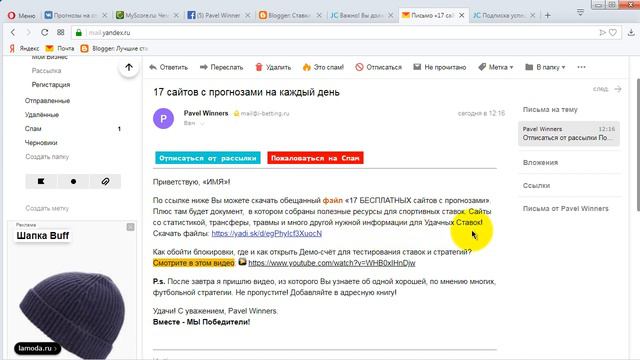Viewport: 640px width, 360px height.
Task: Click Отписаться in mail toolbar
Action: [x=378, y=67]
